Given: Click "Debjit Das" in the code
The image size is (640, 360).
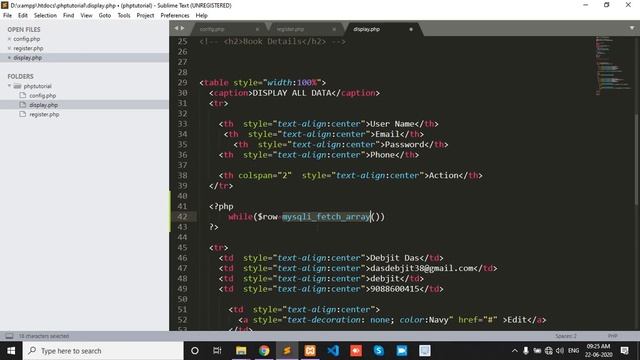Looking at the screenshot, I should coord(395,258).
